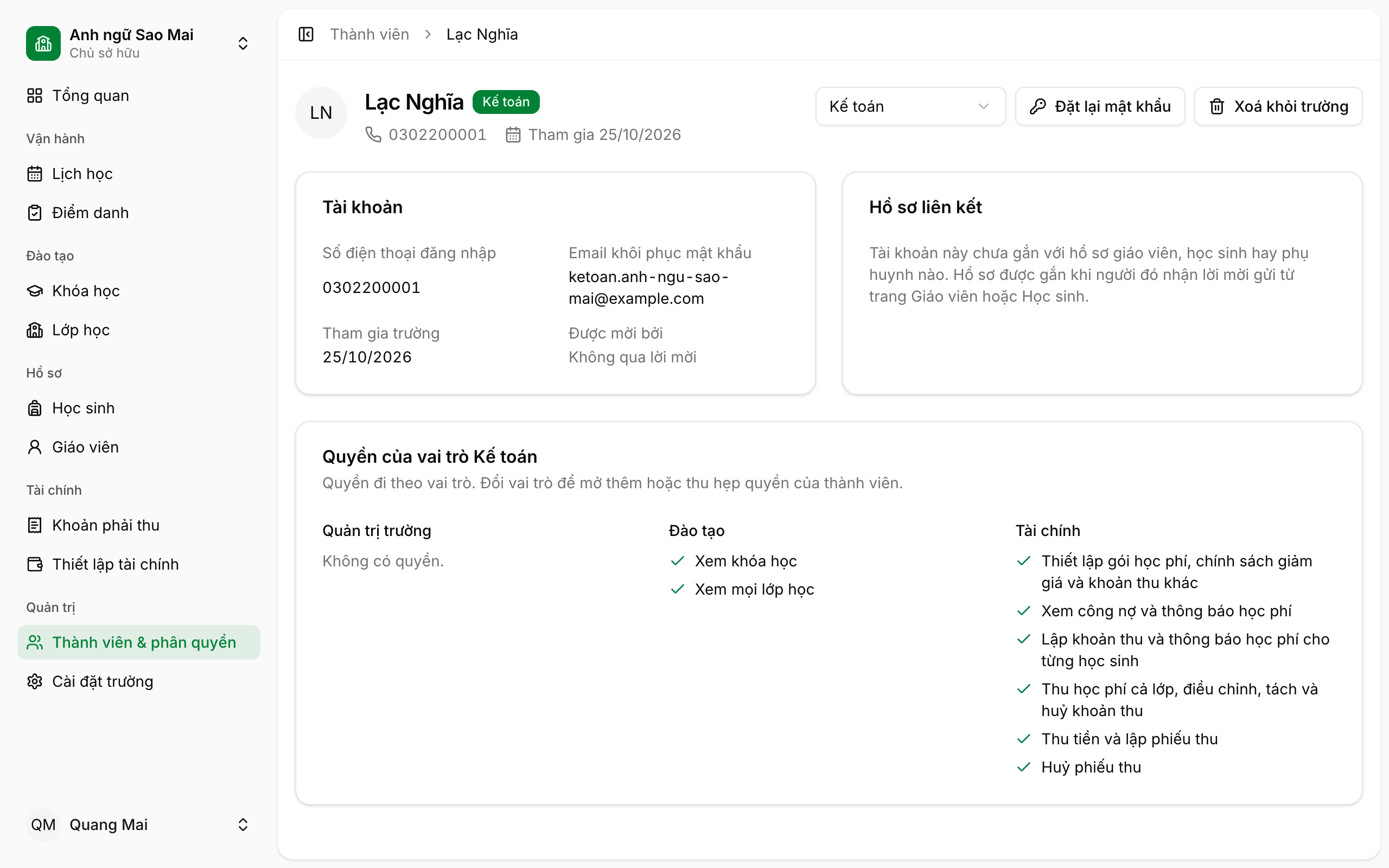Click the Xem mọi lớp học permission
Viewport: 1389px width, 868px height.
tap(754, 589)
